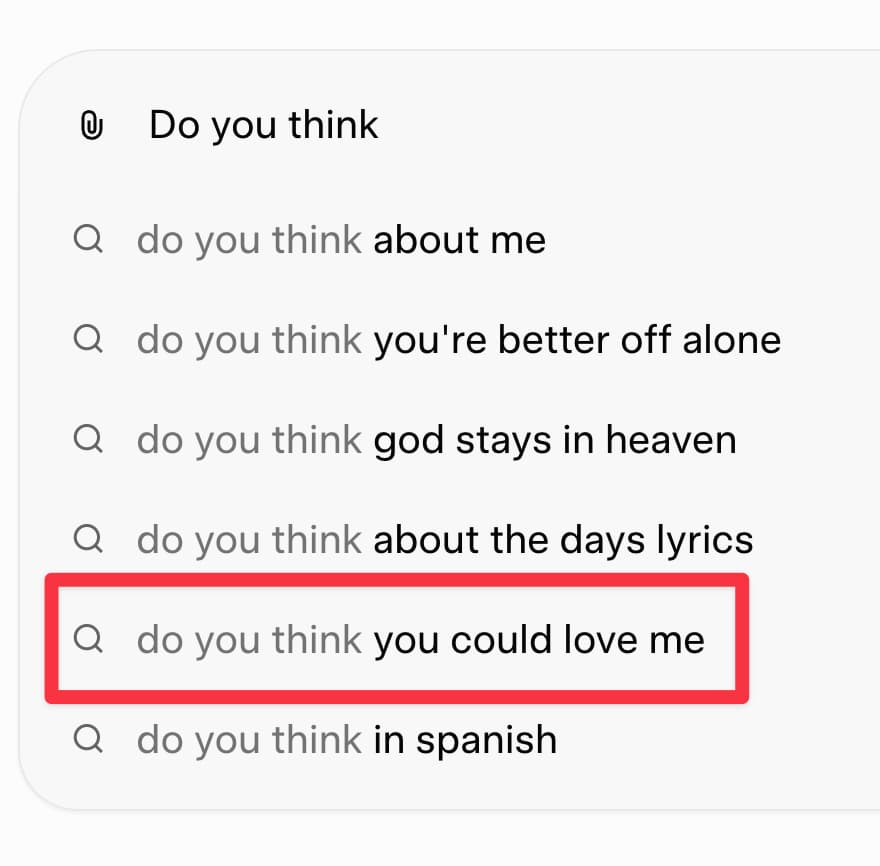Click bold 'you're better off alone' text

click(577, 340)
